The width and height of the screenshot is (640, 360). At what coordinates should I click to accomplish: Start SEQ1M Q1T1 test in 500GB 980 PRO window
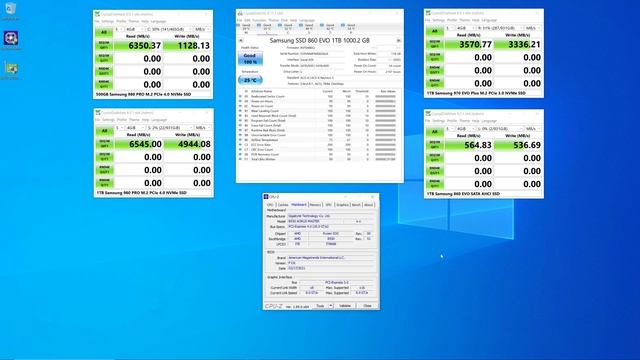tap(104, 58)
